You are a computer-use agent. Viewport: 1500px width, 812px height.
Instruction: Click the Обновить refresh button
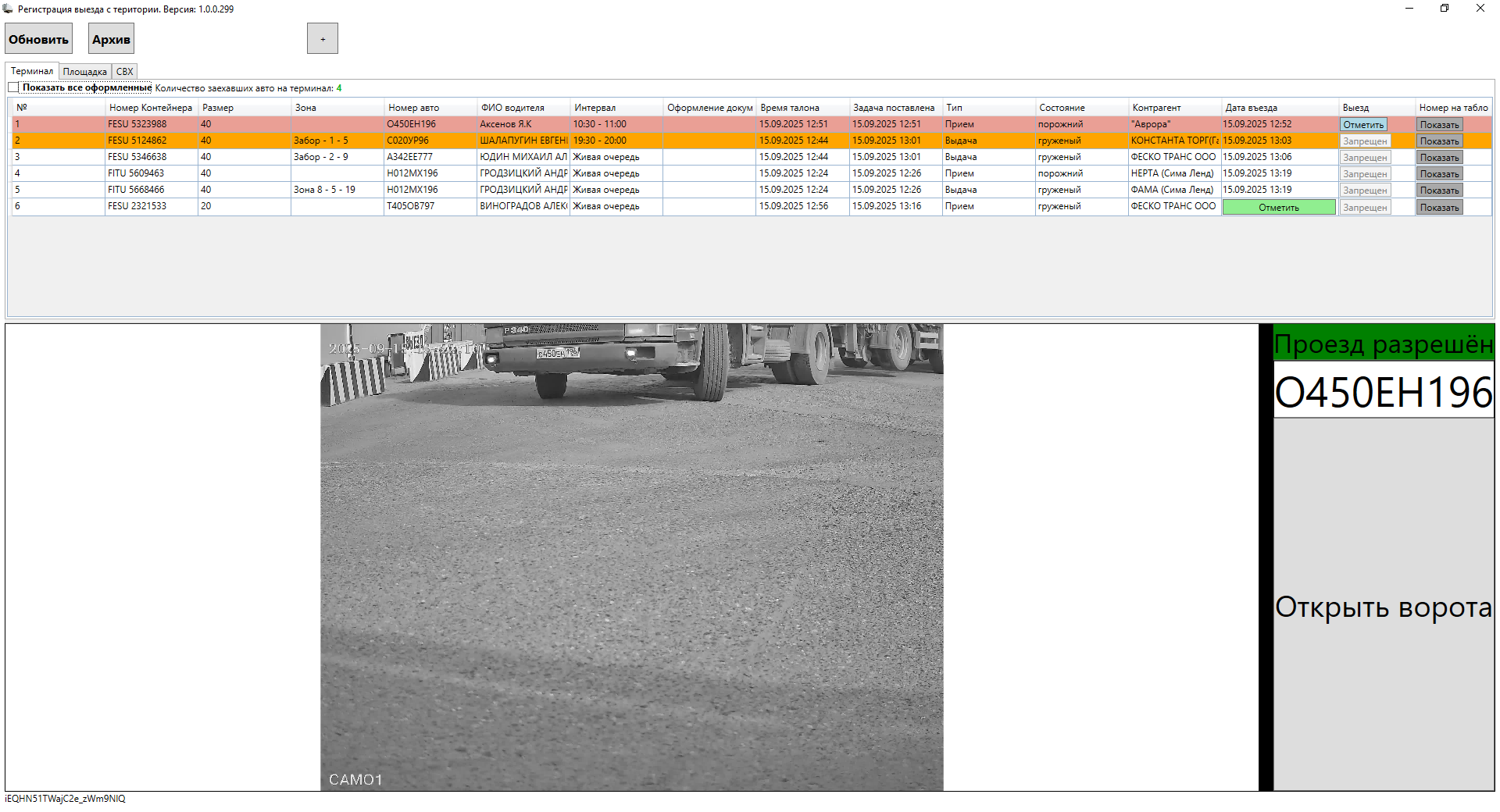pyautogui.click(x=38, y=39)
